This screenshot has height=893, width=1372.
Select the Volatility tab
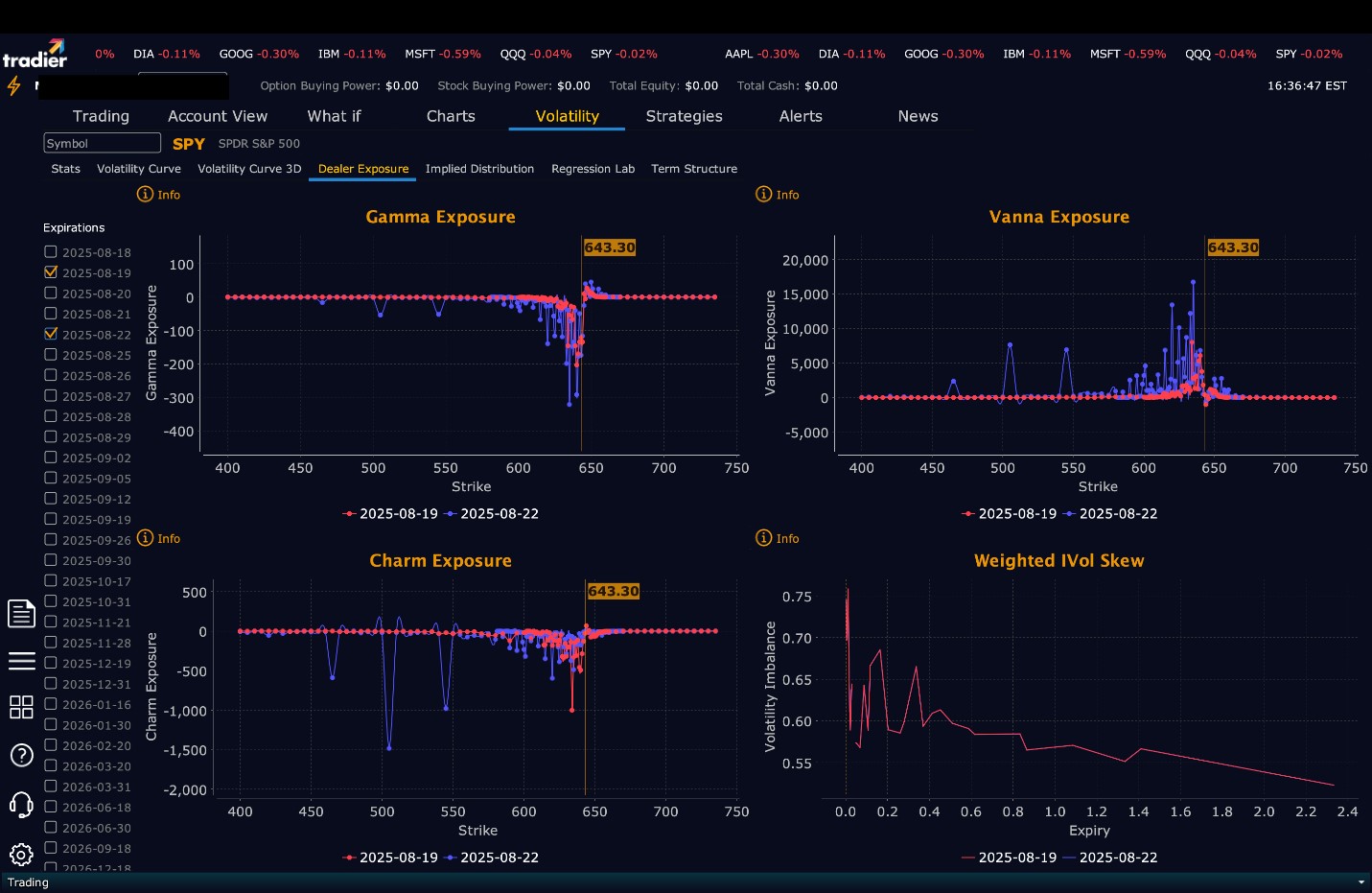568,116
